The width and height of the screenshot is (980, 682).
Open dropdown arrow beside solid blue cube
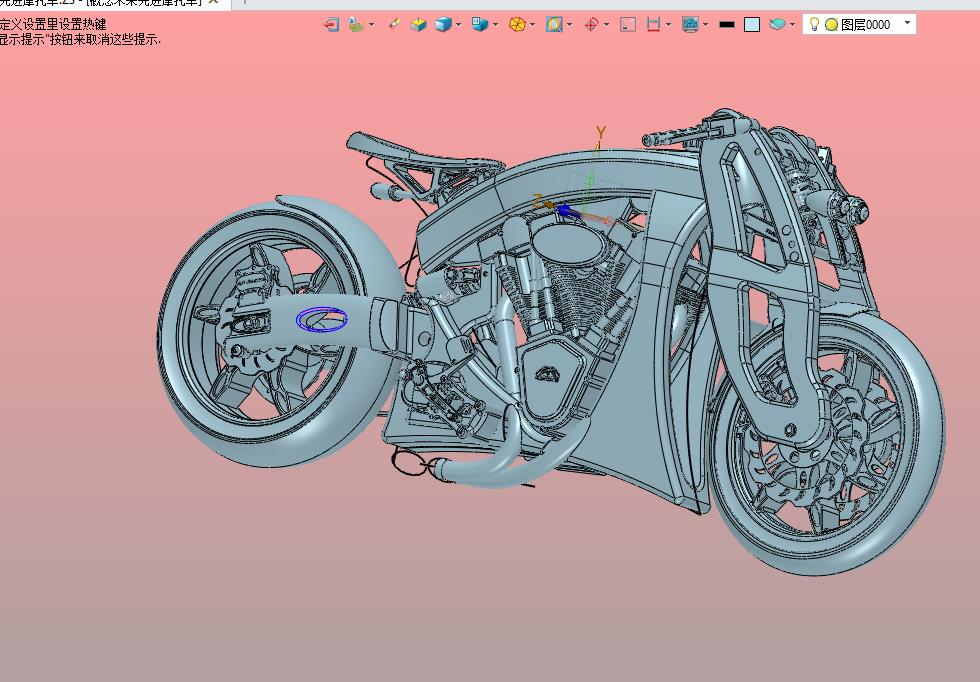click(x=458, y=25)
